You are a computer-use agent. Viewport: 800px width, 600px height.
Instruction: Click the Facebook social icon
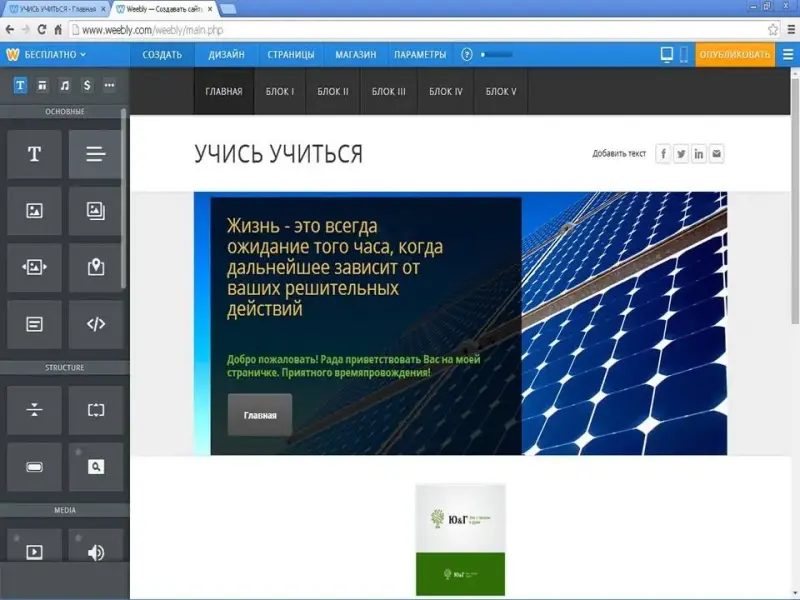point(663,154)
